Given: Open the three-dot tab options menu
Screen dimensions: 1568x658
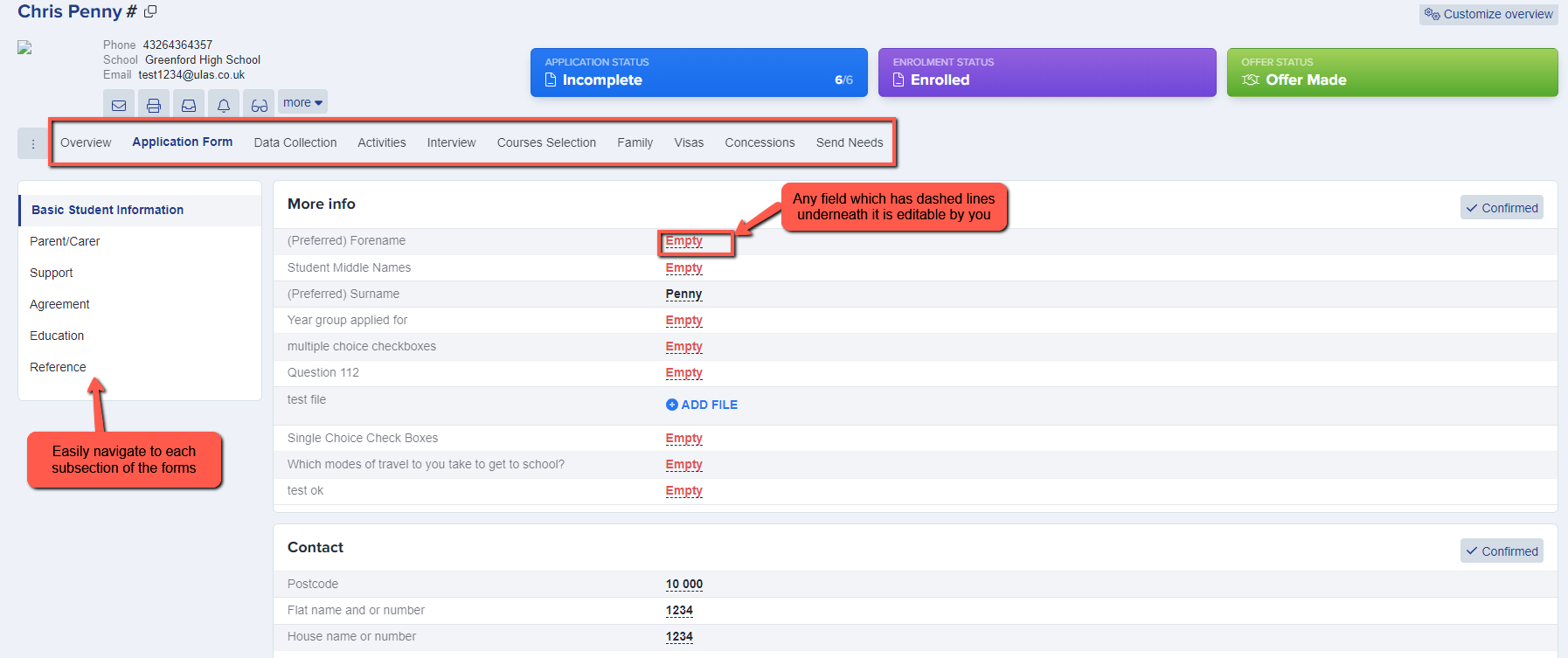Looking at the screenshot, I should [x=33, y=143].
